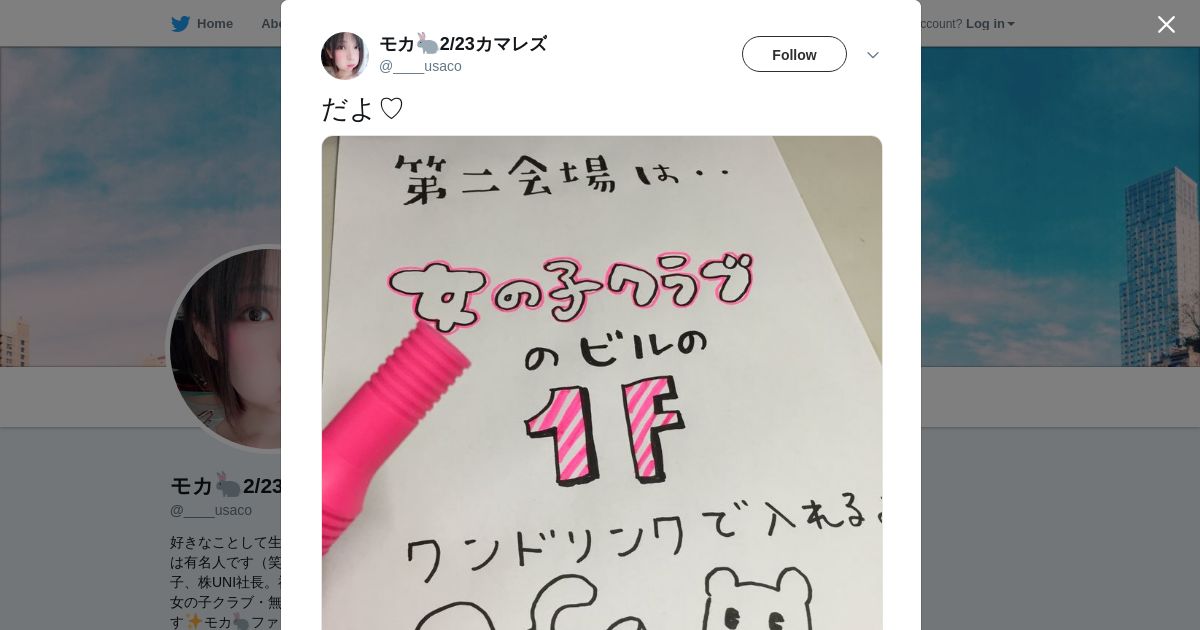The height and width of the screenshot is (630, 1200).
Task: Open the tweet author's avatar
Action: [x=345, y=56]
